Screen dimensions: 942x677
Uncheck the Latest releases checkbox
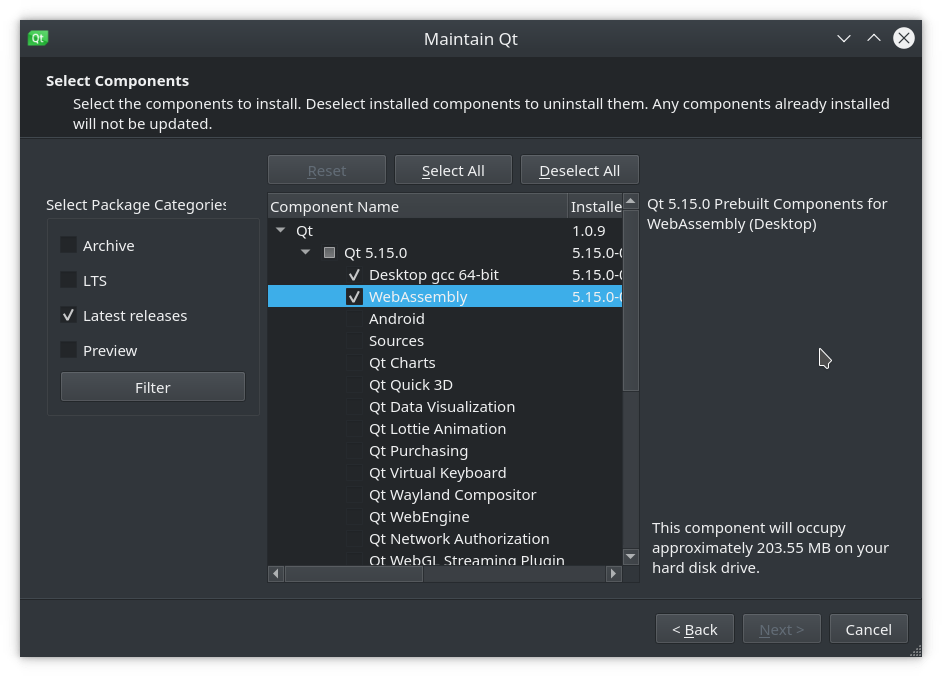[68, 315]
